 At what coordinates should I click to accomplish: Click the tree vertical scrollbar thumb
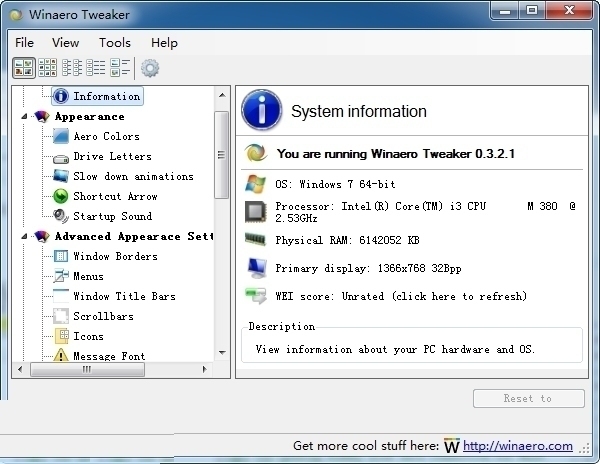[x=222, y=155]
